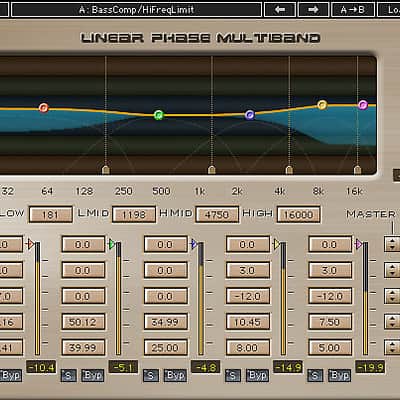Solo the yellow band with its S button
The image size is (400, 400).
click(233, 376)
